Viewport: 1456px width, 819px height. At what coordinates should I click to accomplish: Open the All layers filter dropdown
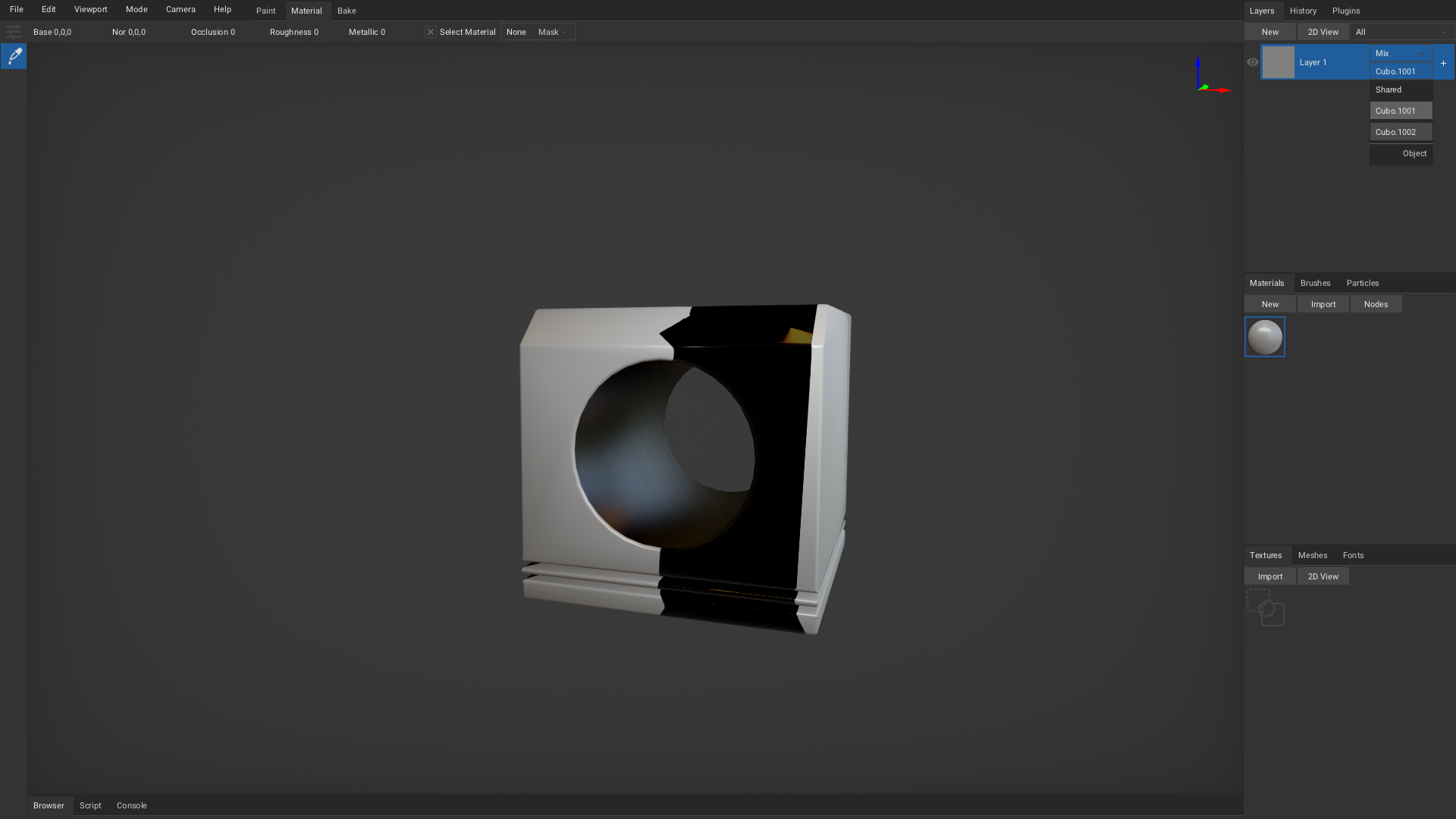point(1402,32)
